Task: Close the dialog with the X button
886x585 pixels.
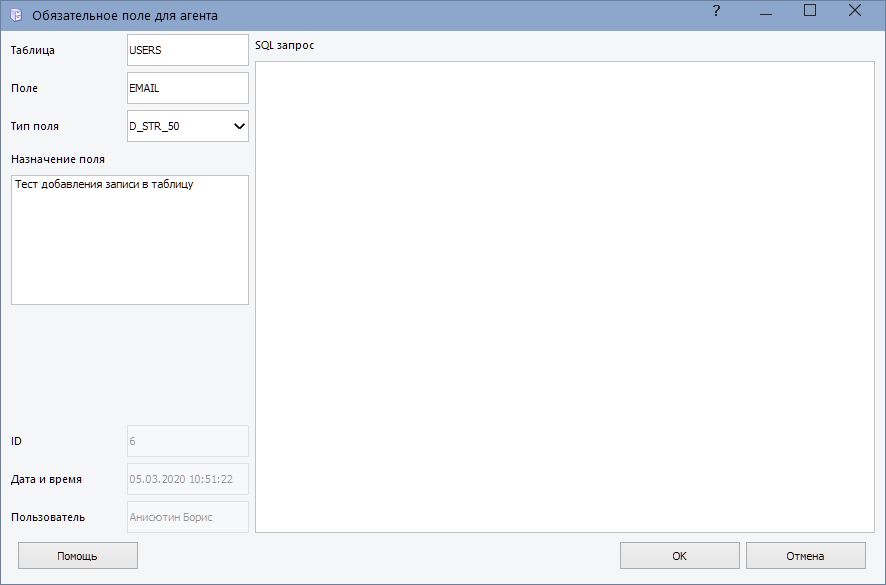Action: [x=855, y=11]
